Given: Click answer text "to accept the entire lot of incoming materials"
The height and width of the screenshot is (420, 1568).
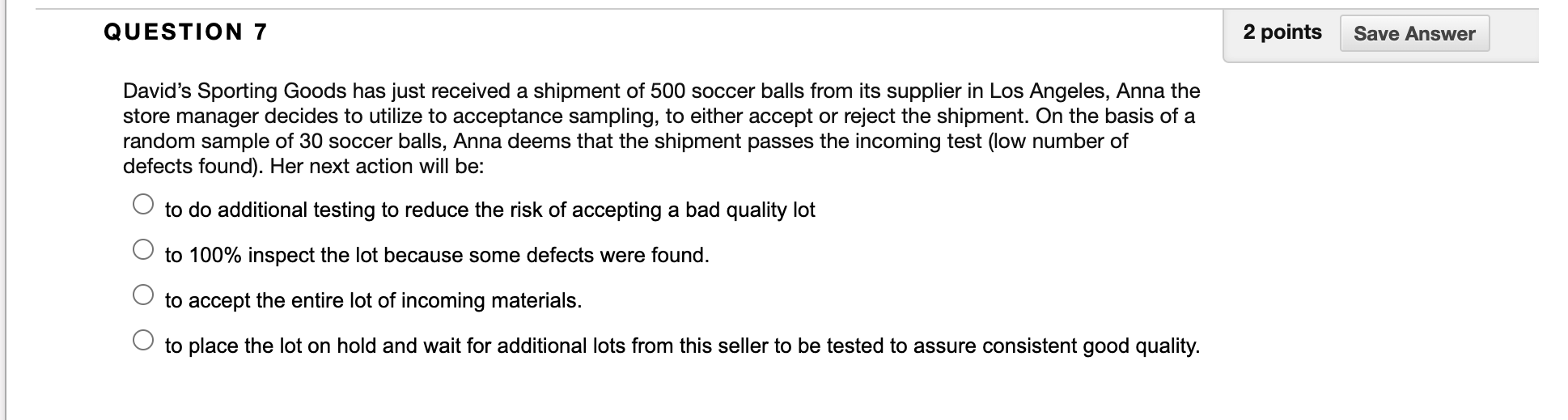Looking at the screenshot, I should coord(373,301).
